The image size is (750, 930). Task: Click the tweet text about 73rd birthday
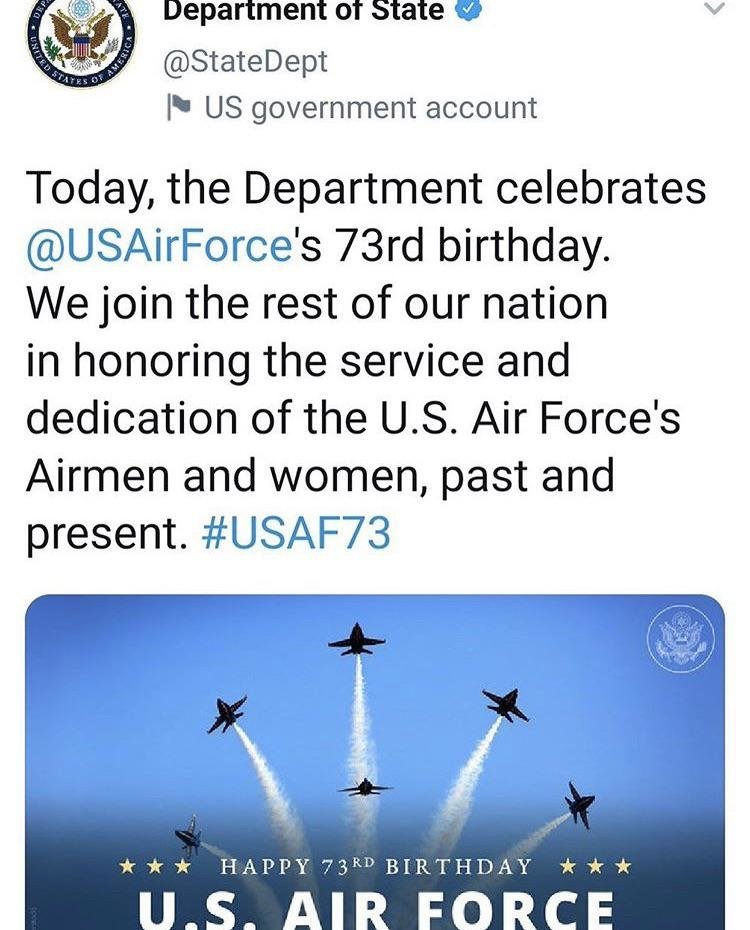click(366, 361)
